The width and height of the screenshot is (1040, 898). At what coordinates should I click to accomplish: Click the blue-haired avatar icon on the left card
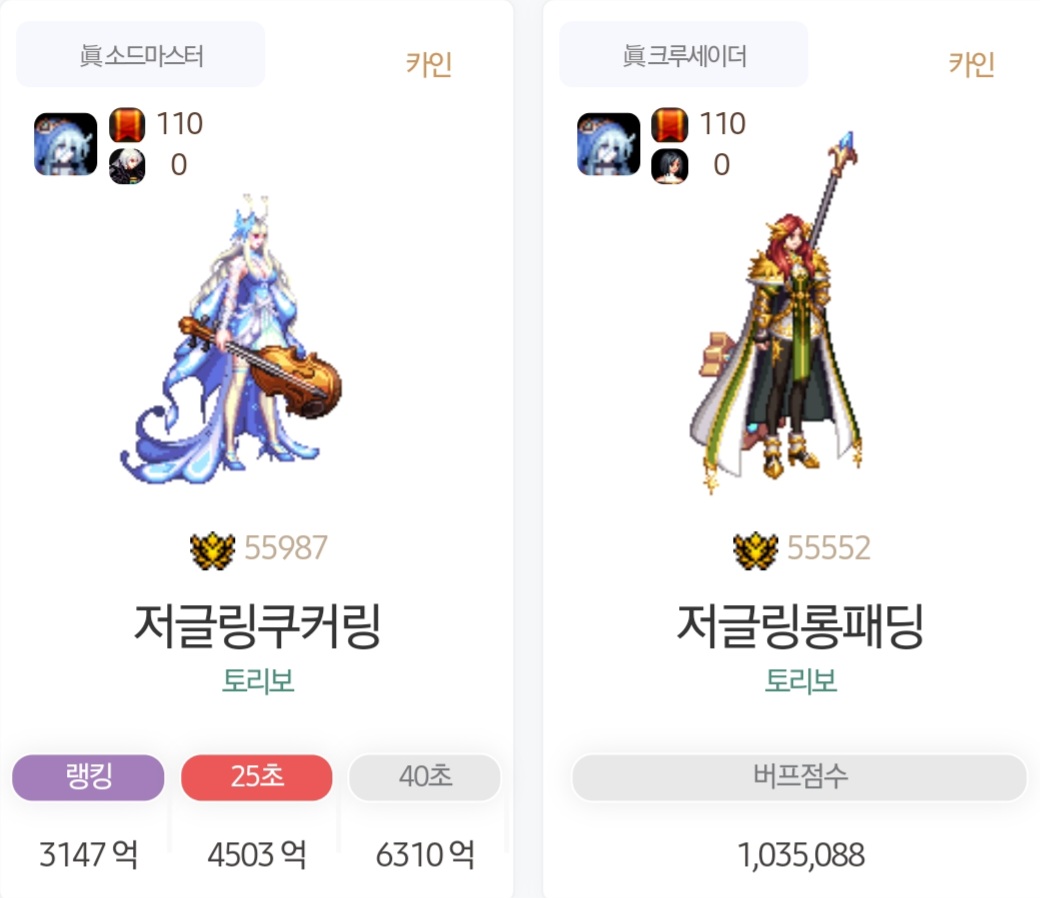[66, 144]
